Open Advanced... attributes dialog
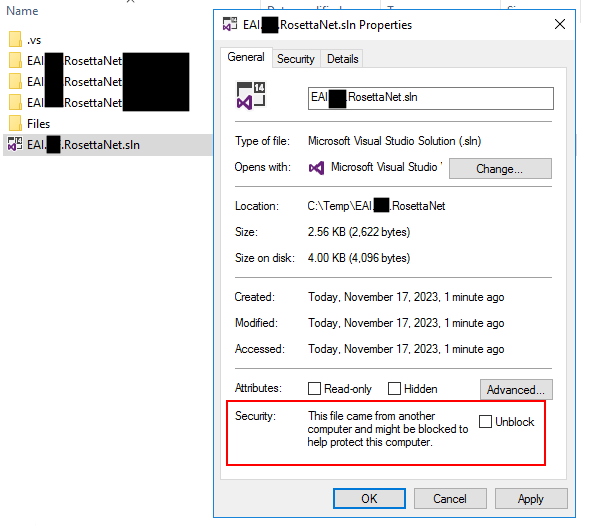This screenshot has height=525, width=598. (516, 389)
